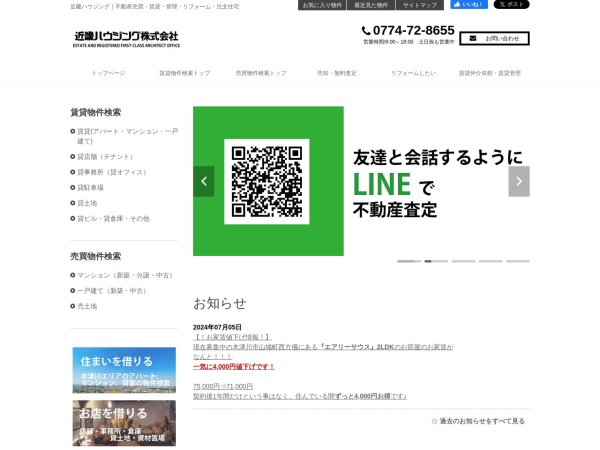Click the Facebook いいね! button

[469, 5]
